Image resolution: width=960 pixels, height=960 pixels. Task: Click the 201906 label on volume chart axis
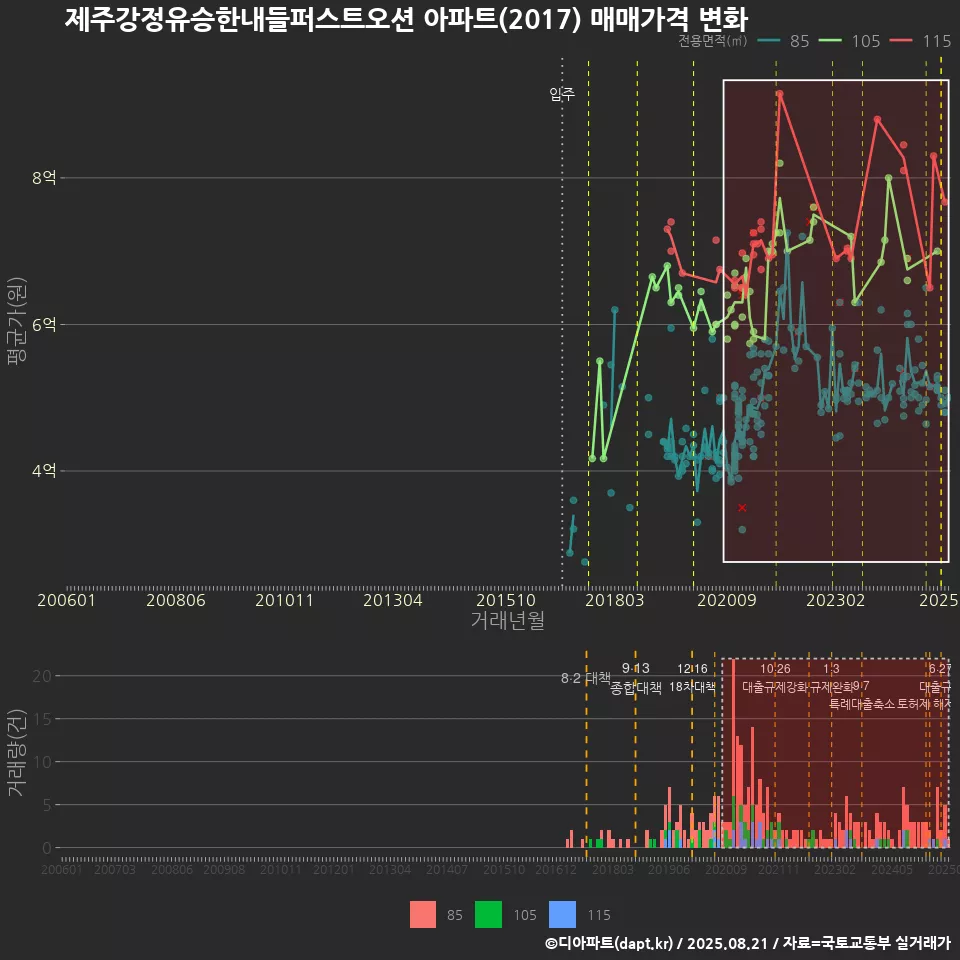[669, 869]
